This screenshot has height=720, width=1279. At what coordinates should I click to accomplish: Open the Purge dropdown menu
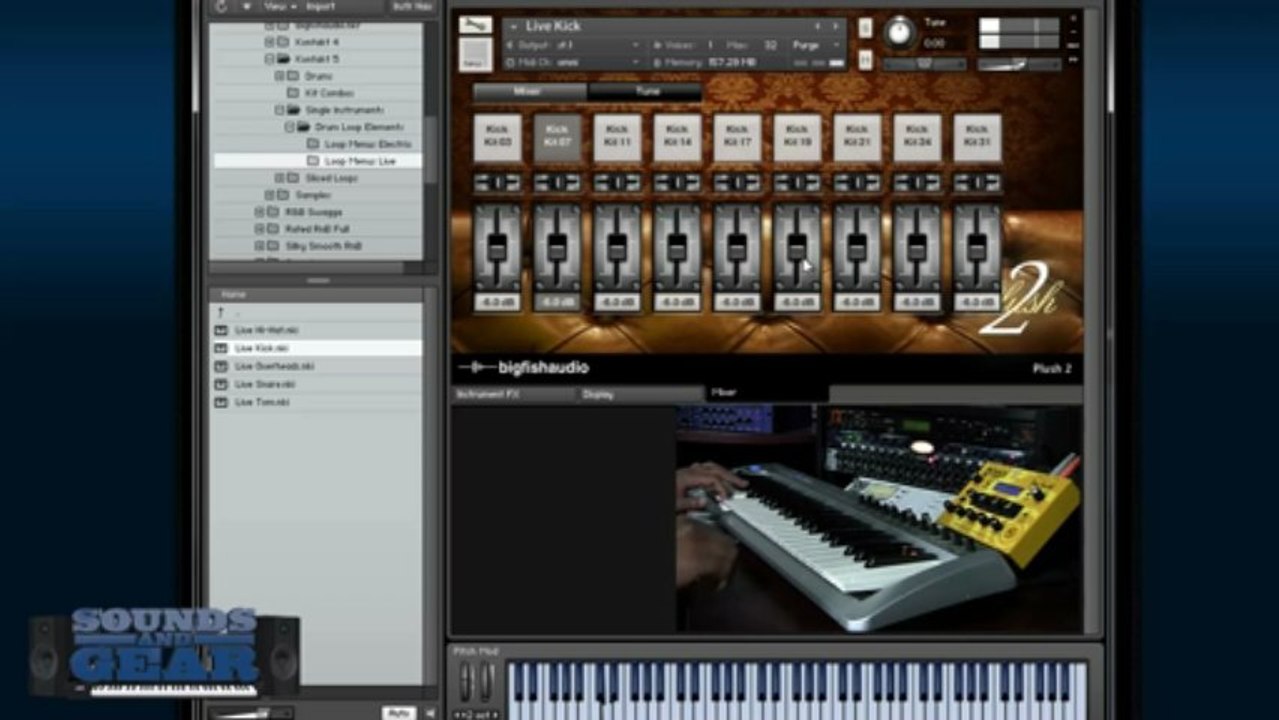(x=818, y=45)
